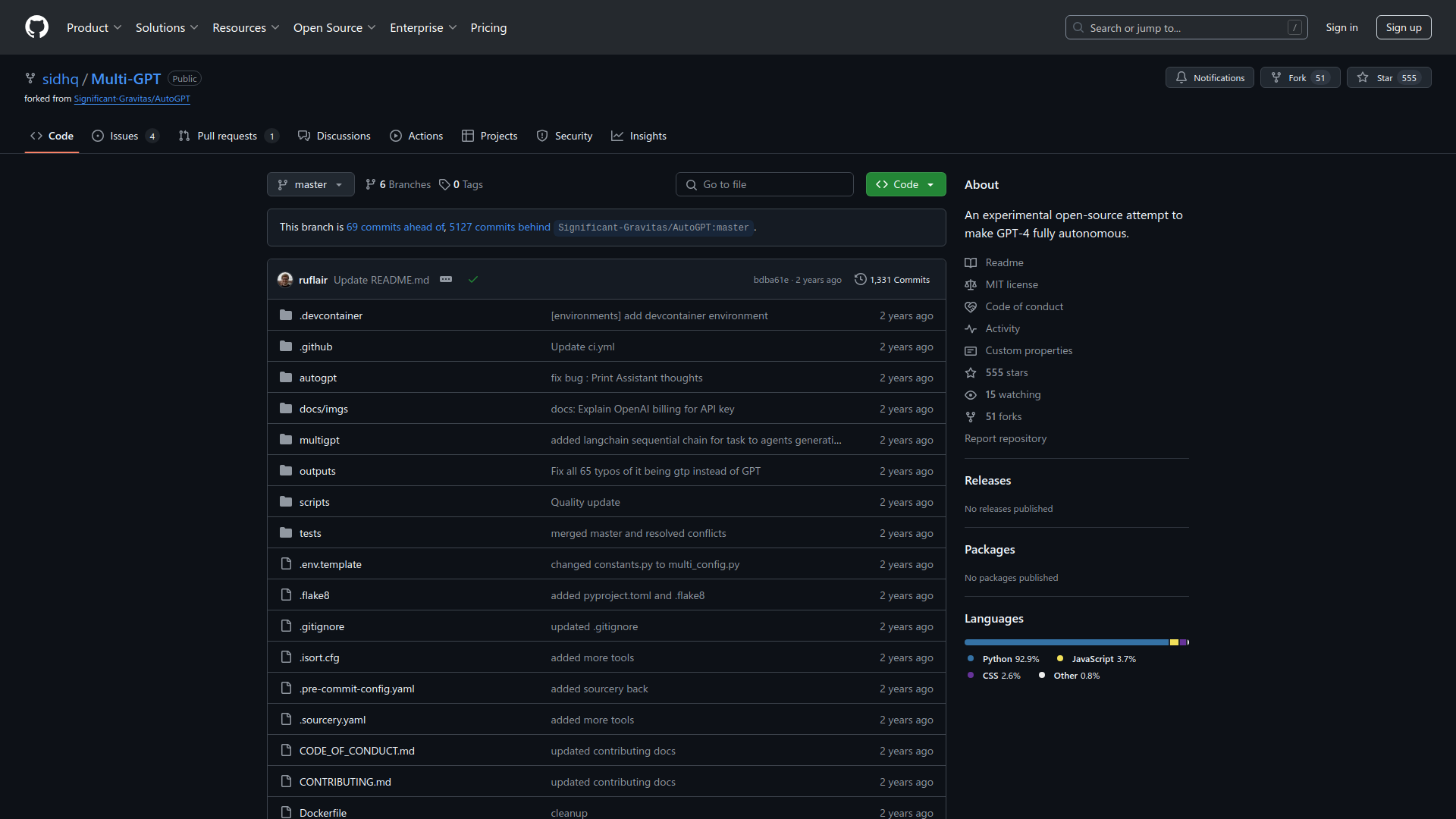Click ruflair's avatar next to the commit
Image resolution: width=1456 pixels, height=819 pixels.
point(284,279)
